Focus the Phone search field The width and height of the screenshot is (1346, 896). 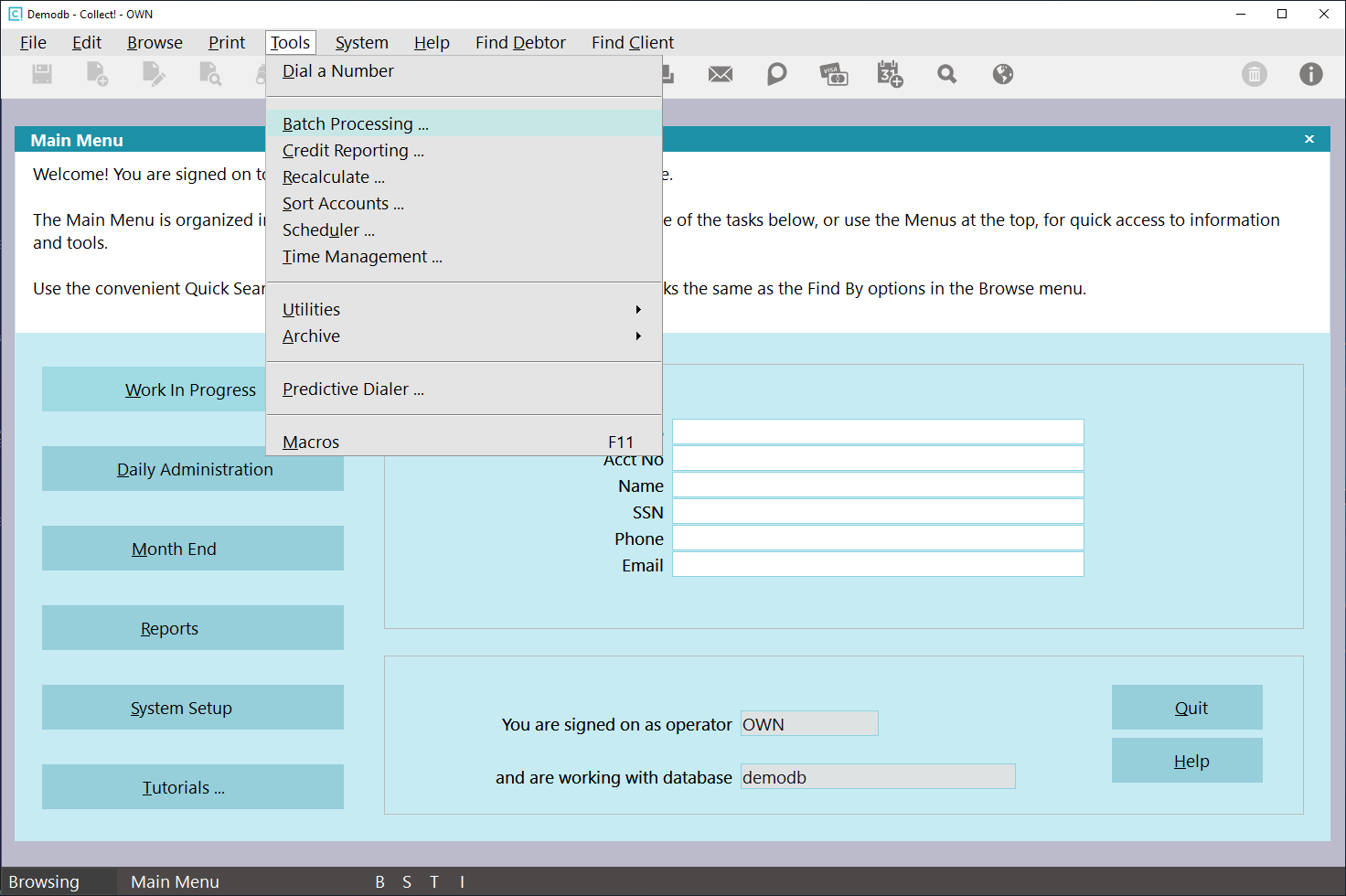[x=878, y=538]
